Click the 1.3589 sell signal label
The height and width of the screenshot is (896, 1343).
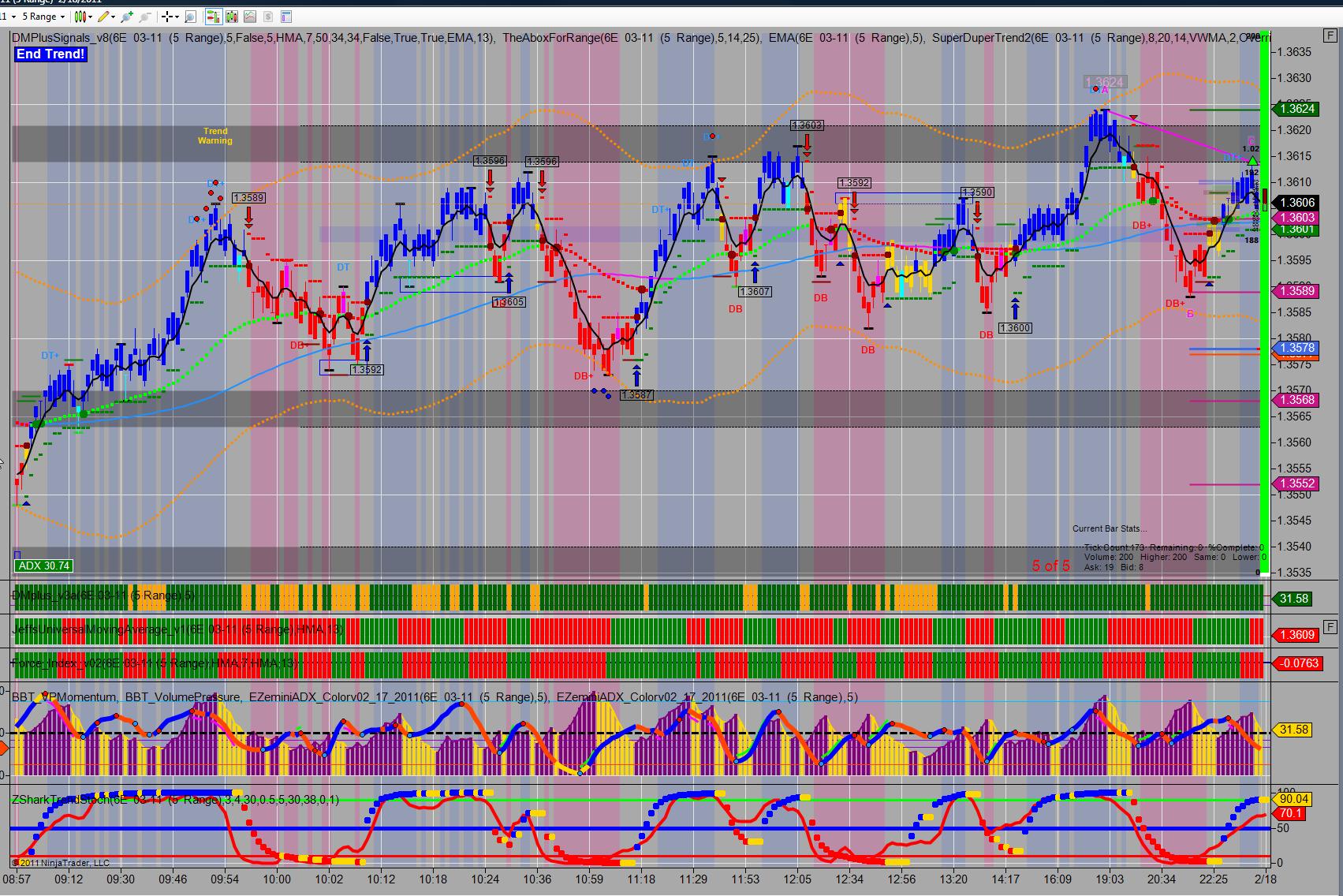pyautogui.click(x=248, y=198)
